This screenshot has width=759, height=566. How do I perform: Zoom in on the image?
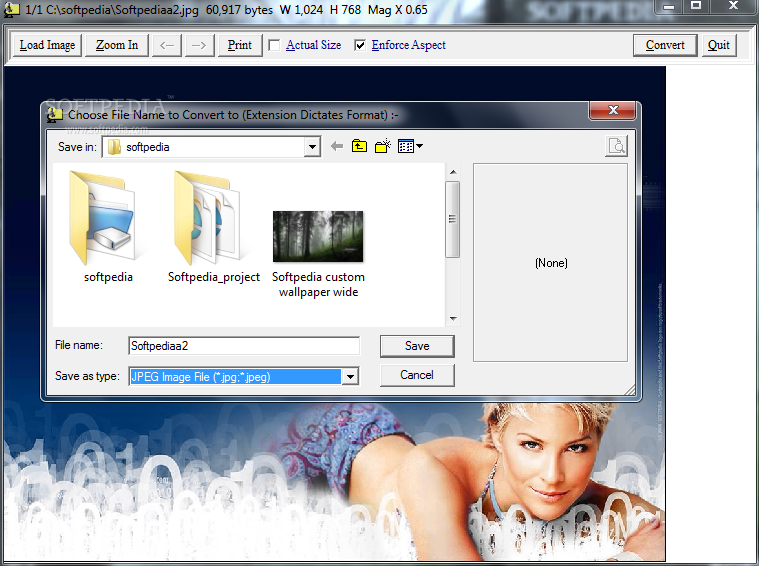(x=117, y=45)
